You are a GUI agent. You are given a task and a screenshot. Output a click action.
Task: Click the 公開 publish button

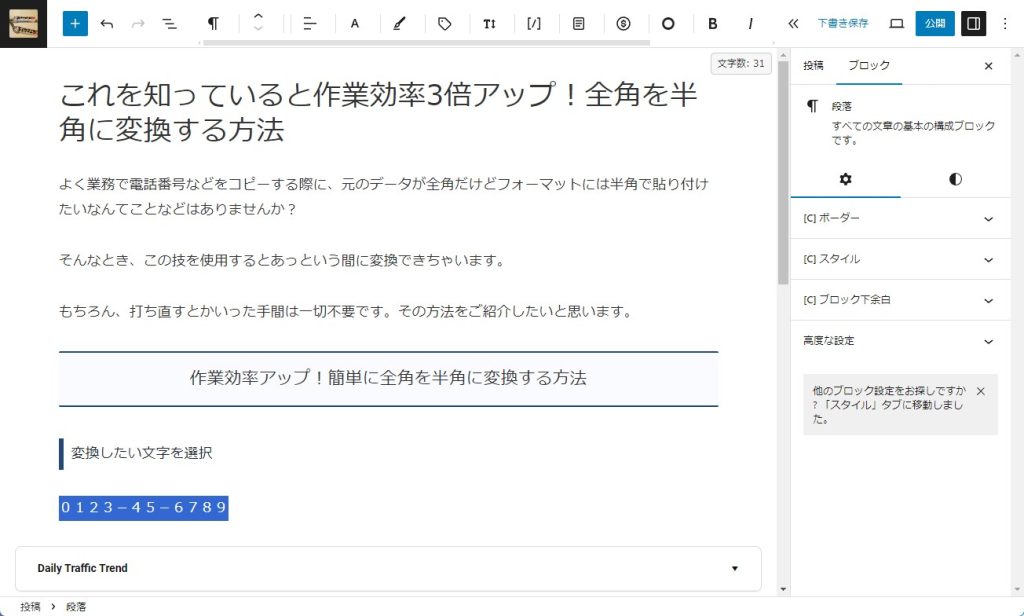(935, 23)
